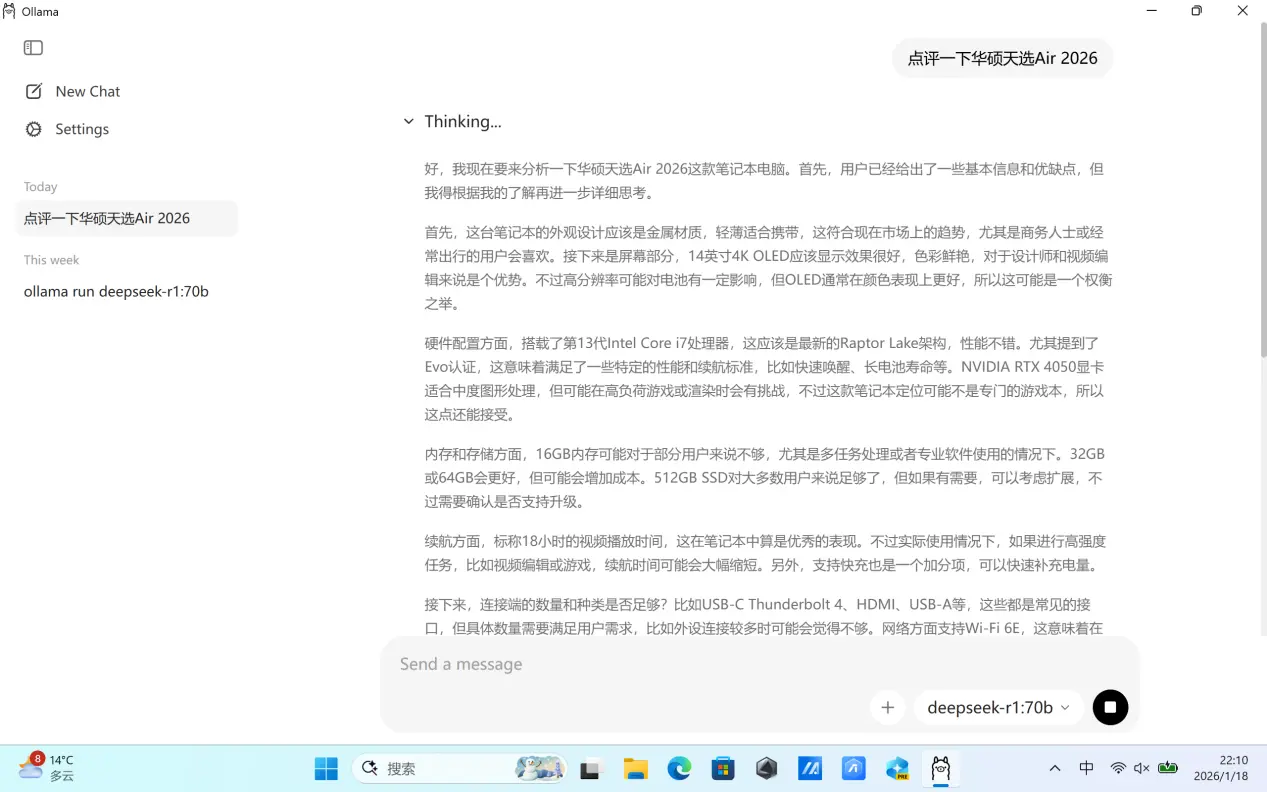Open the 14°C weather widget

coord(46,768)
